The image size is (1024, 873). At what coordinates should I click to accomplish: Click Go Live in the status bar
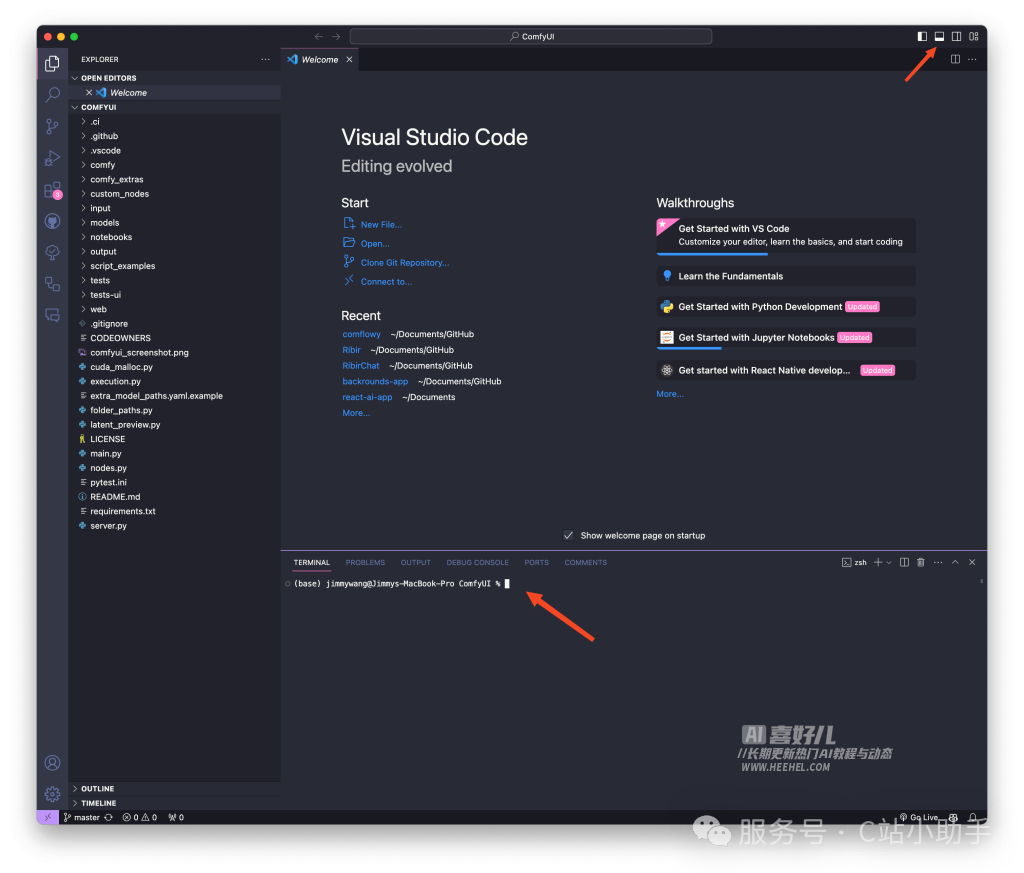tap(919, 817)
